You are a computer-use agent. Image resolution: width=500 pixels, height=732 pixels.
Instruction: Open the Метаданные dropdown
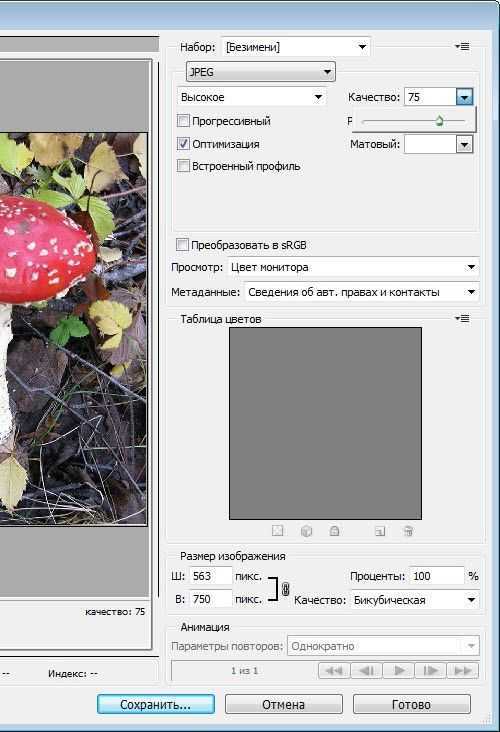pos(361,292)
